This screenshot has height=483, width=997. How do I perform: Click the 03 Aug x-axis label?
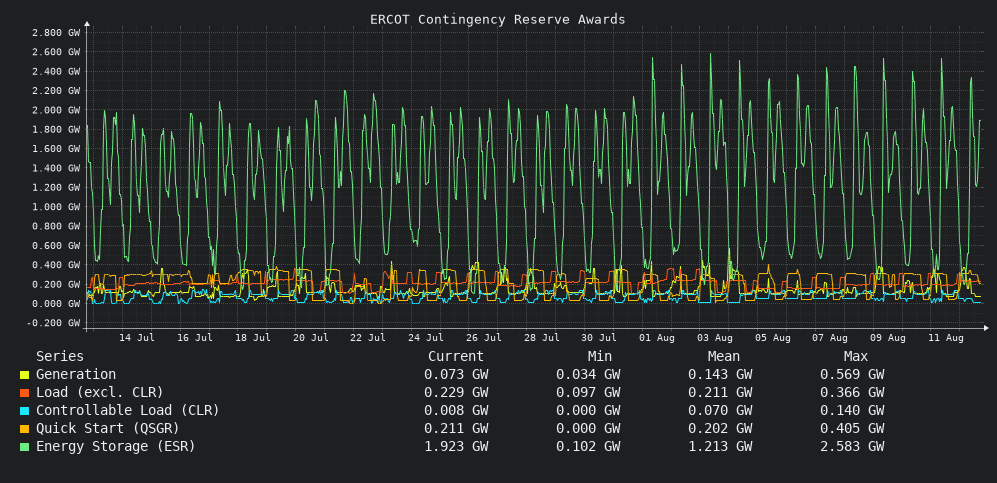click(x=715, y=338)
